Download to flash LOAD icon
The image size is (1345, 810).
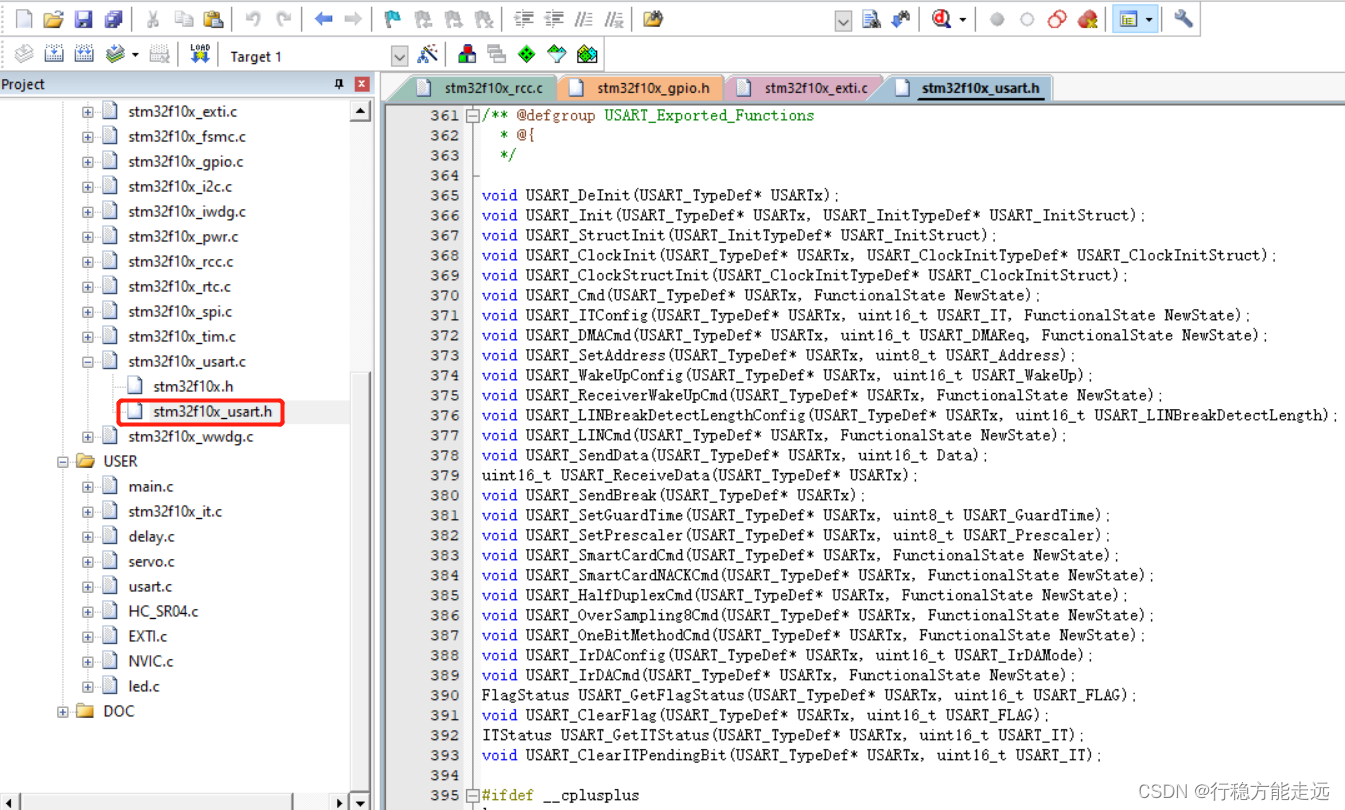click(x=200, y=55)
